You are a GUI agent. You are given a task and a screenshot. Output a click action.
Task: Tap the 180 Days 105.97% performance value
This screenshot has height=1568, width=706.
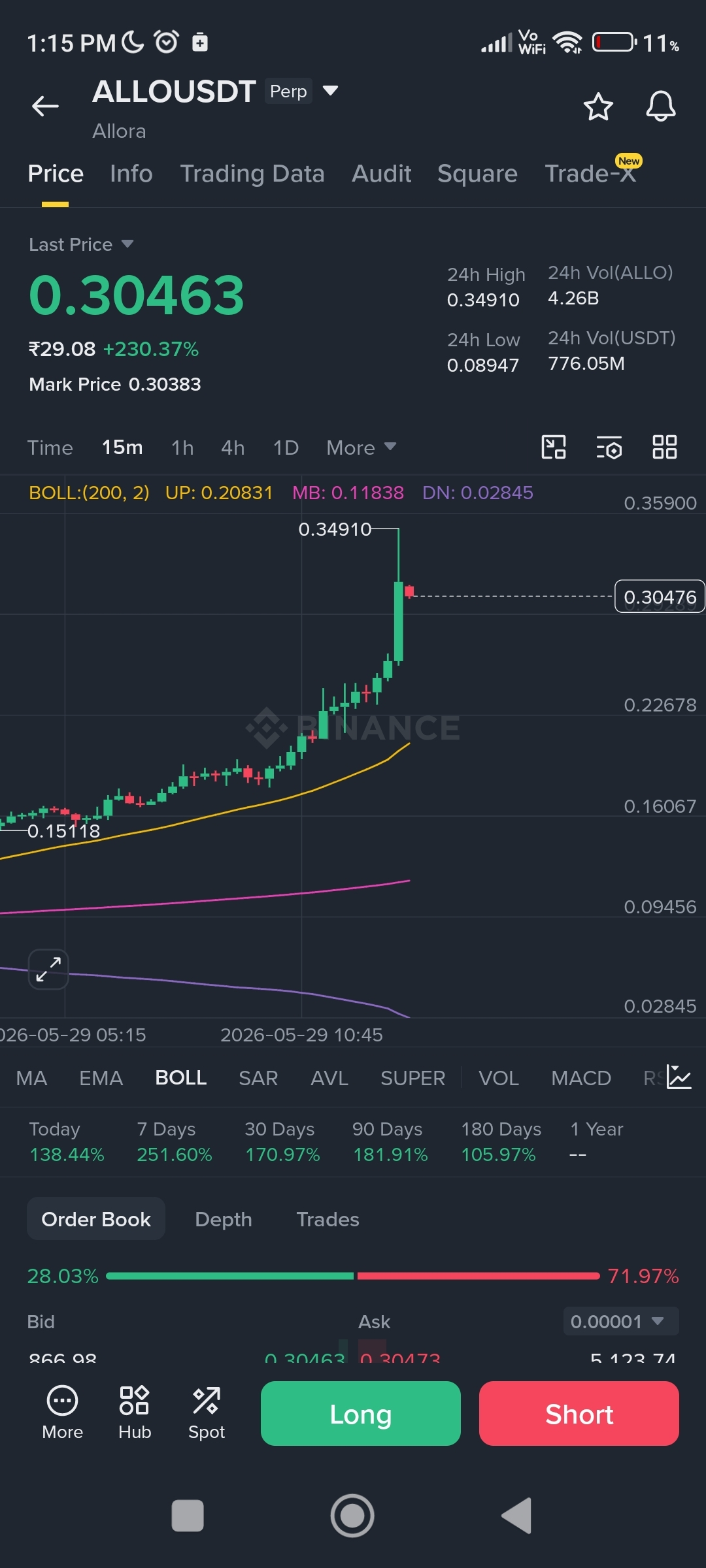pos(498,1154)
